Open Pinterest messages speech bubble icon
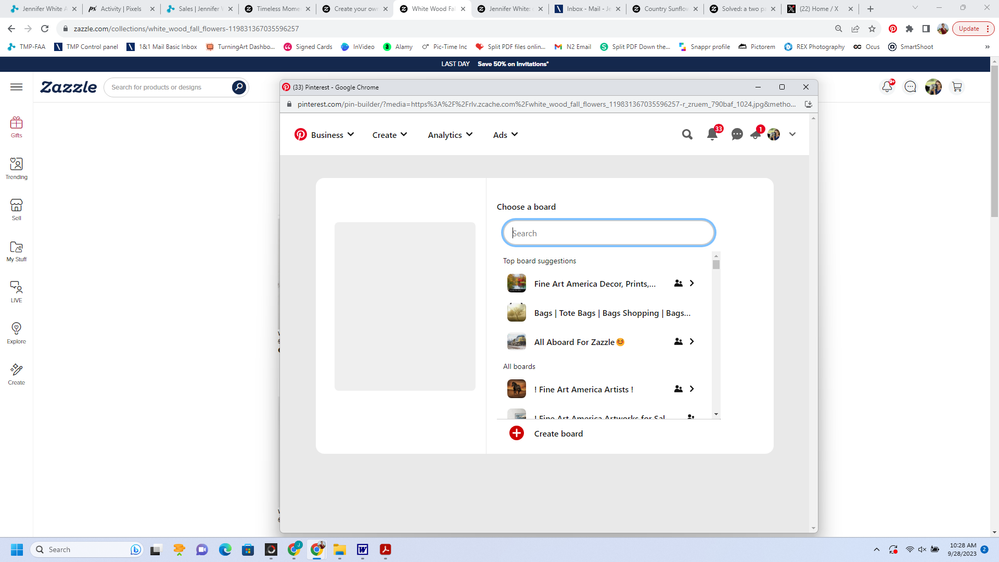 737,134
